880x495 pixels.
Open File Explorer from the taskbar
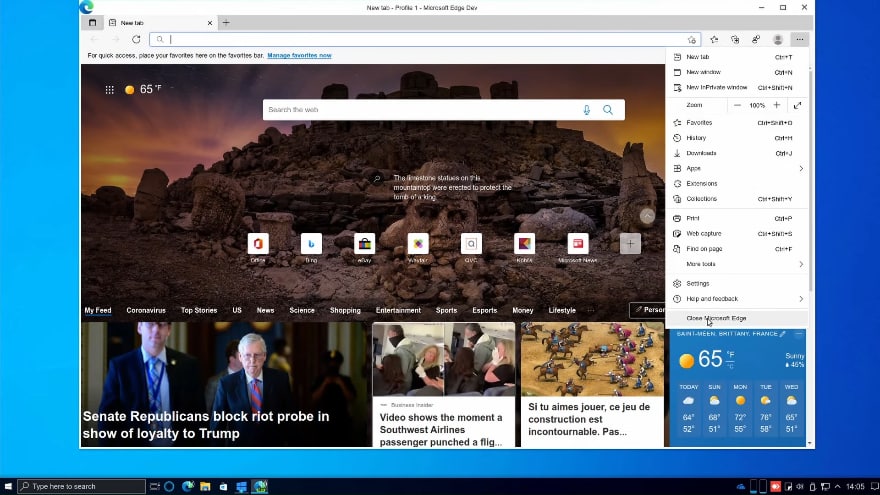coord(205,486)
